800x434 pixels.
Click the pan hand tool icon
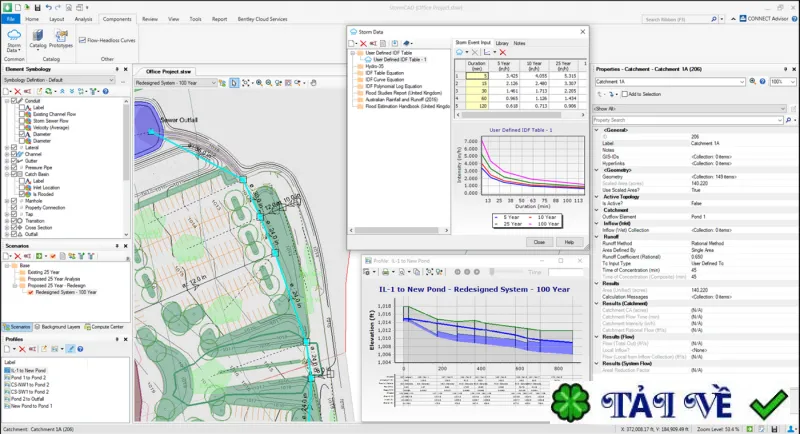[313, 83]
